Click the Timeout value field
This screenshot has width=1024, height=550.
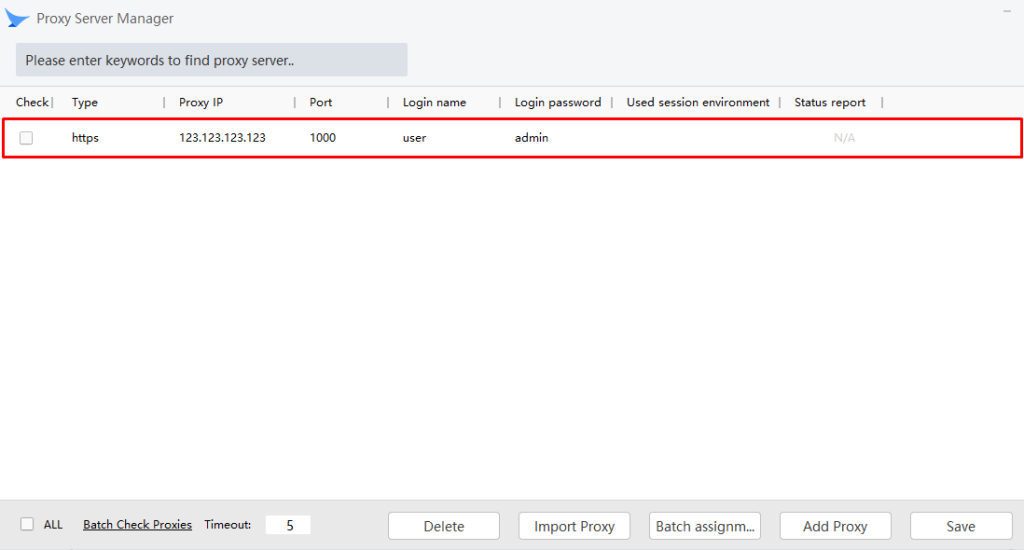point(288,525)
